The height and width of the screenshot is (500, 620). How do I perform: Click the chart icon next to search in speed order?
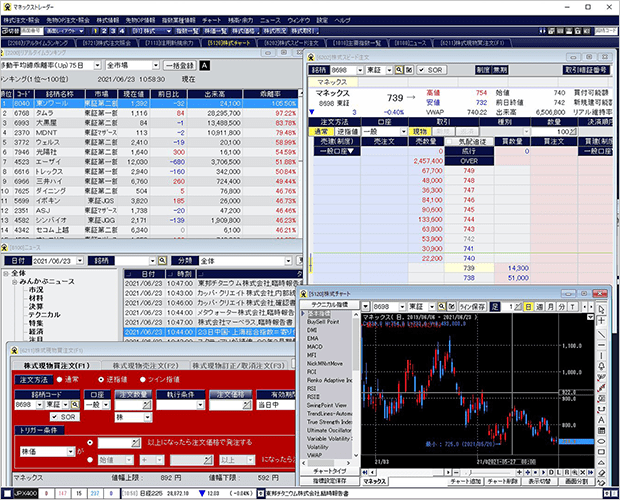pyautogui.click(x=409, y=70)
